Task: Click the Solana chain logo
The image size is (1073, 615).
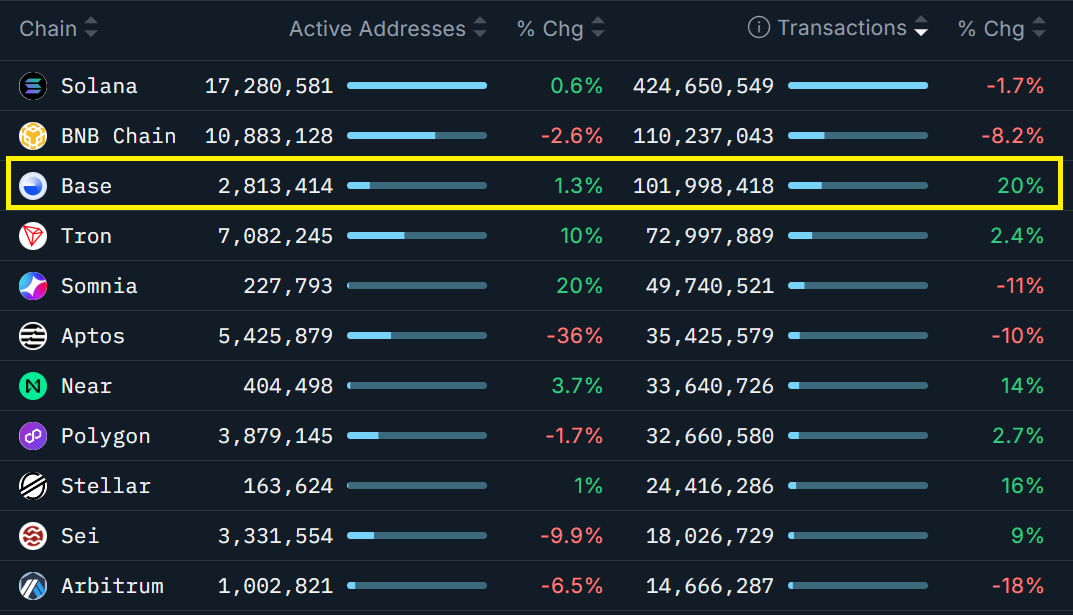Action: point(32,86)
